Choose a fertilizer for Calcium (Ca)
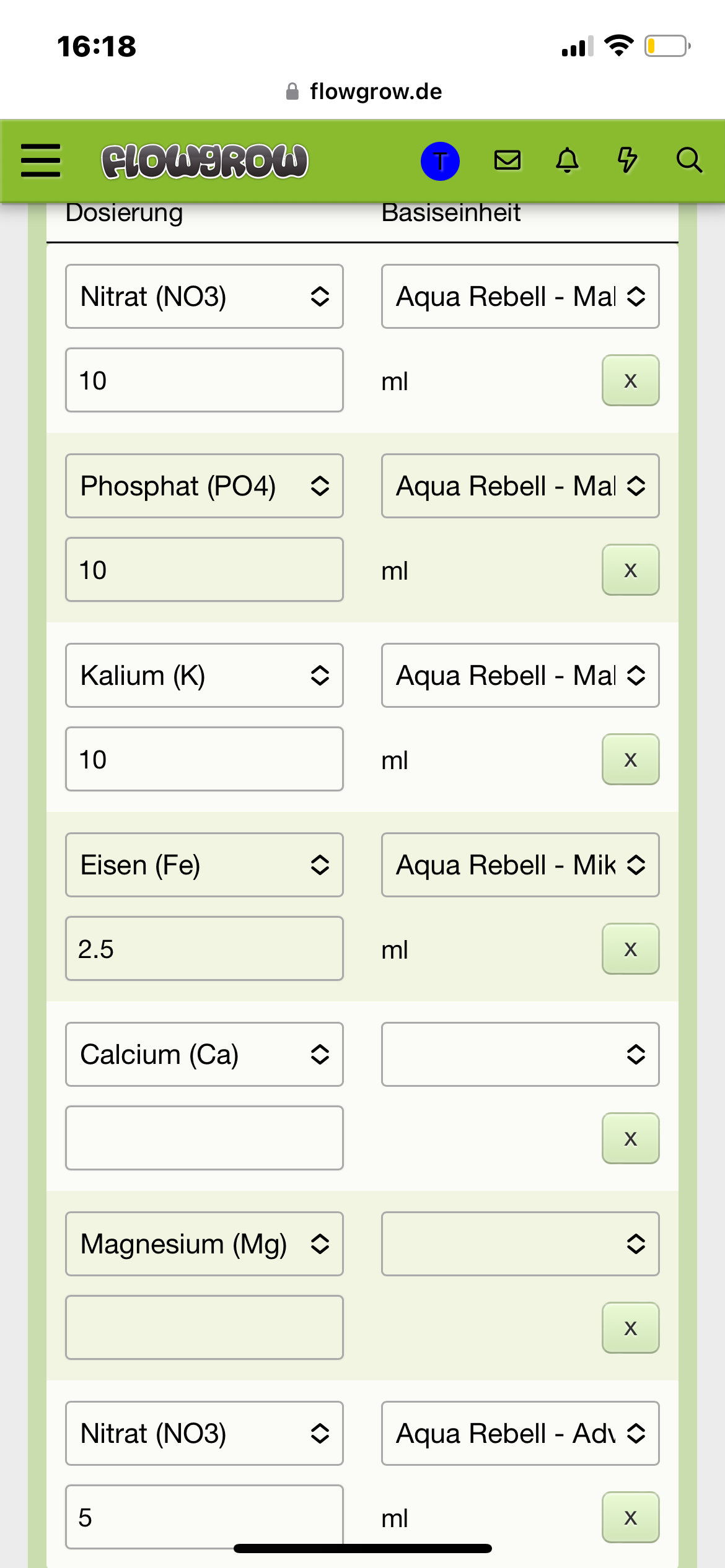 point(520,1055)
